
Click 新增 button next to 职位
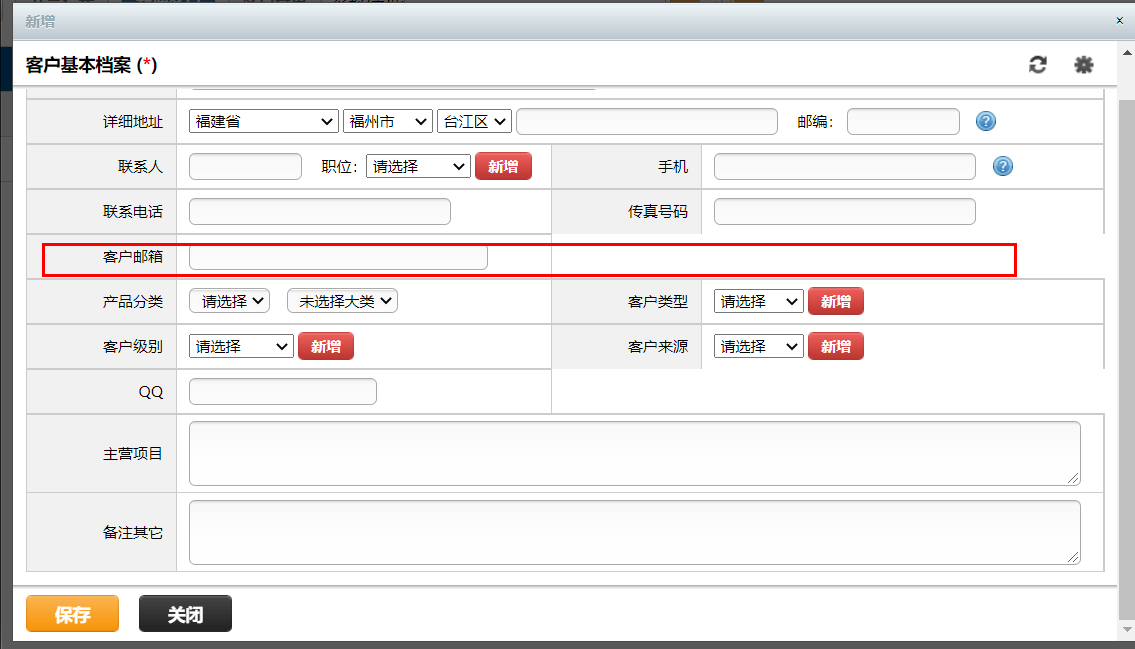pos(503,166)
